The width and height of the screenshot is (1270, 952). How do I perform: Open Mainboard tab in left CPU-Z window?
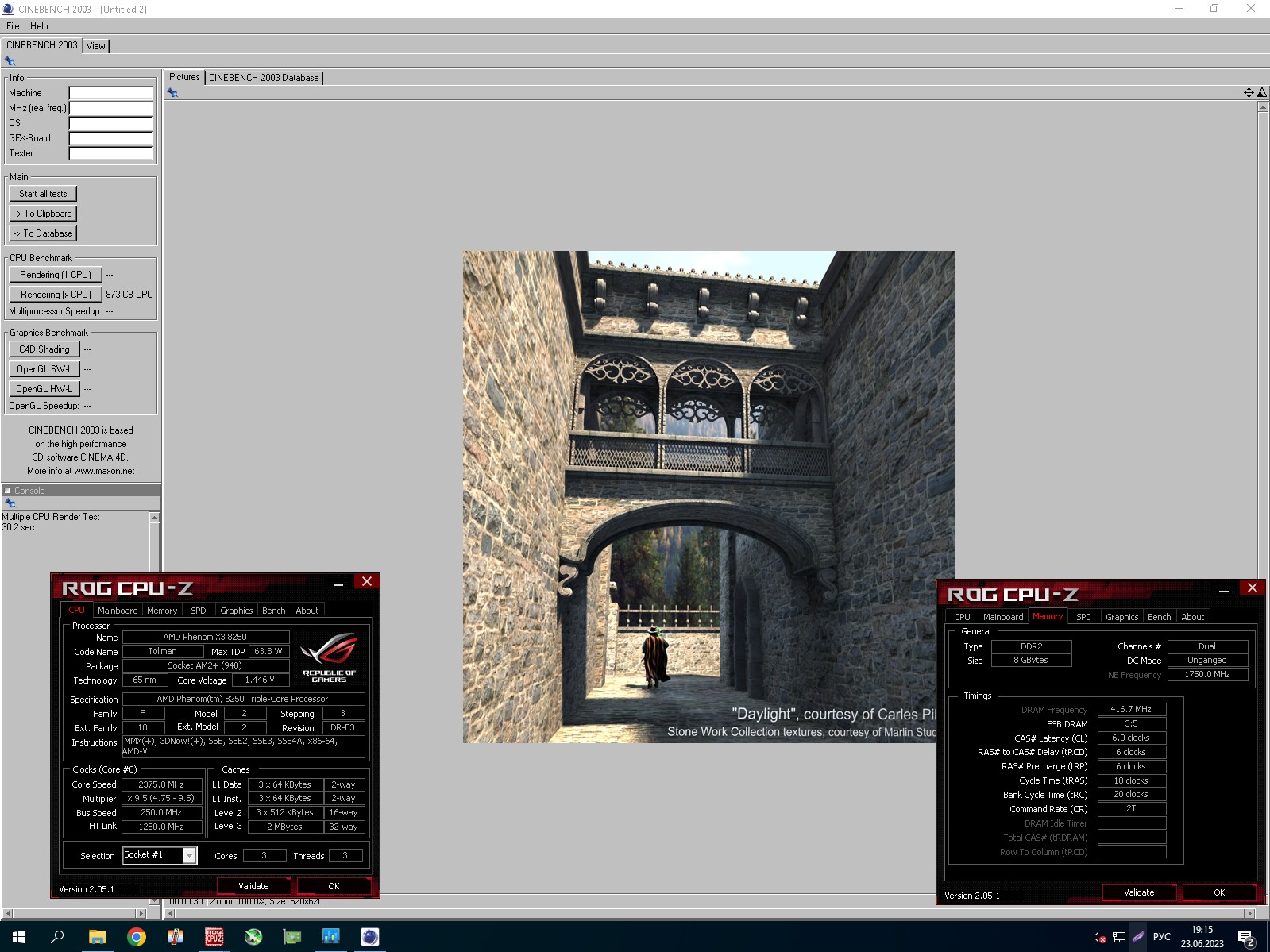pyautogui.click(x=118, y=611)
